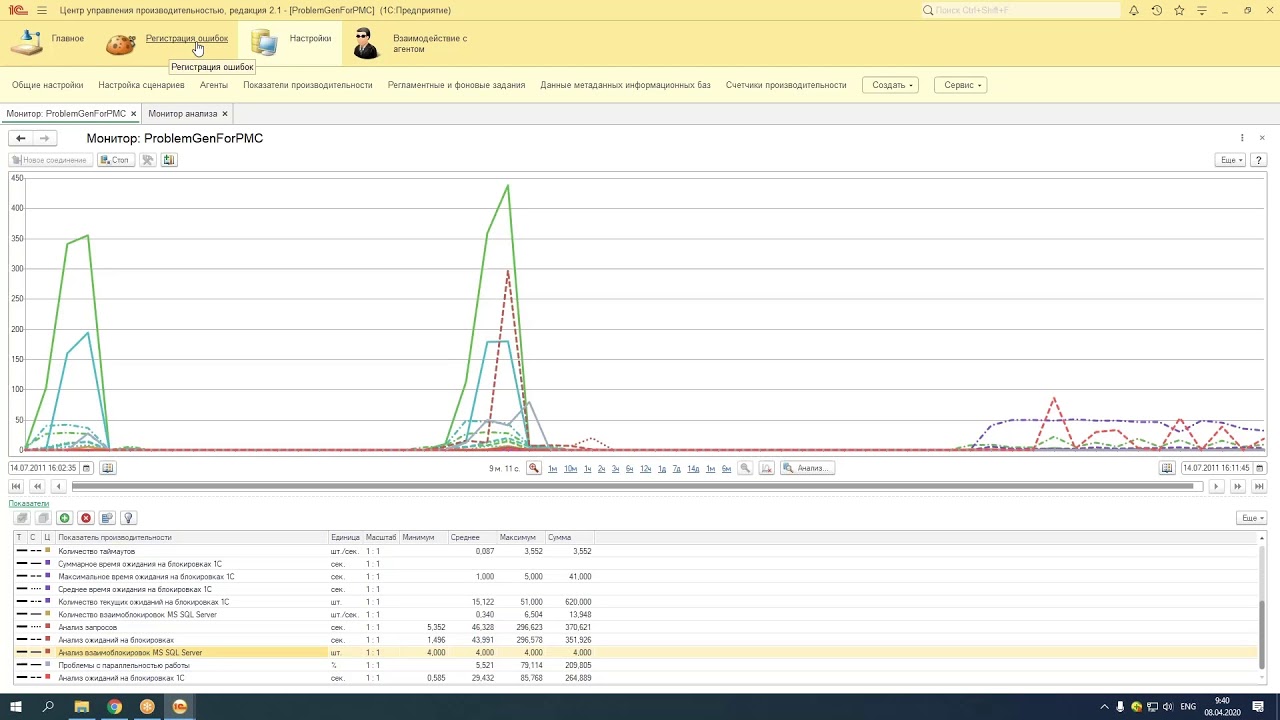Add indicator with green plus icon
1280x720 pixels.
click(x=64, y=518)
